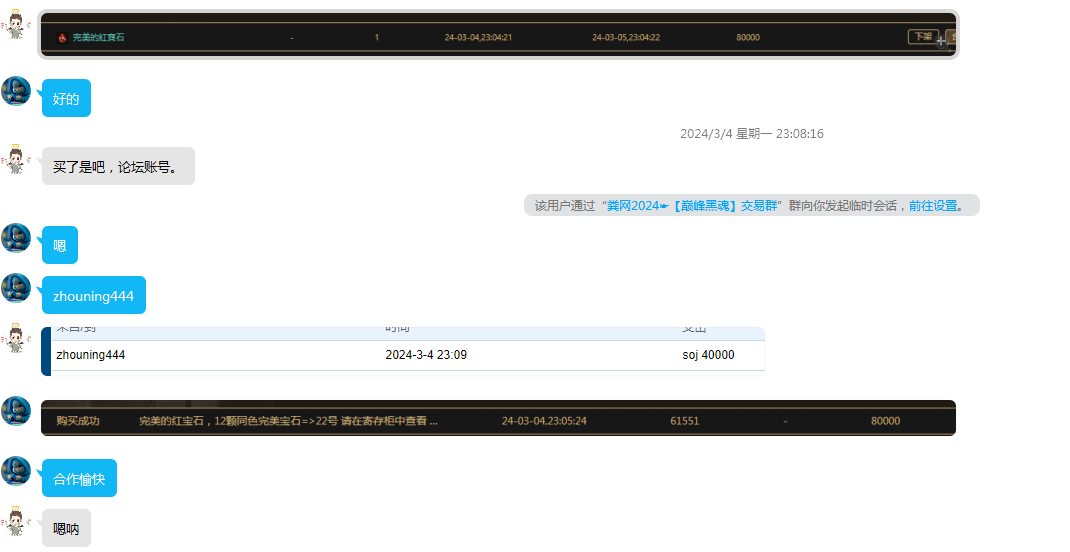Click the "前往设置" link

tap(934, 206)
